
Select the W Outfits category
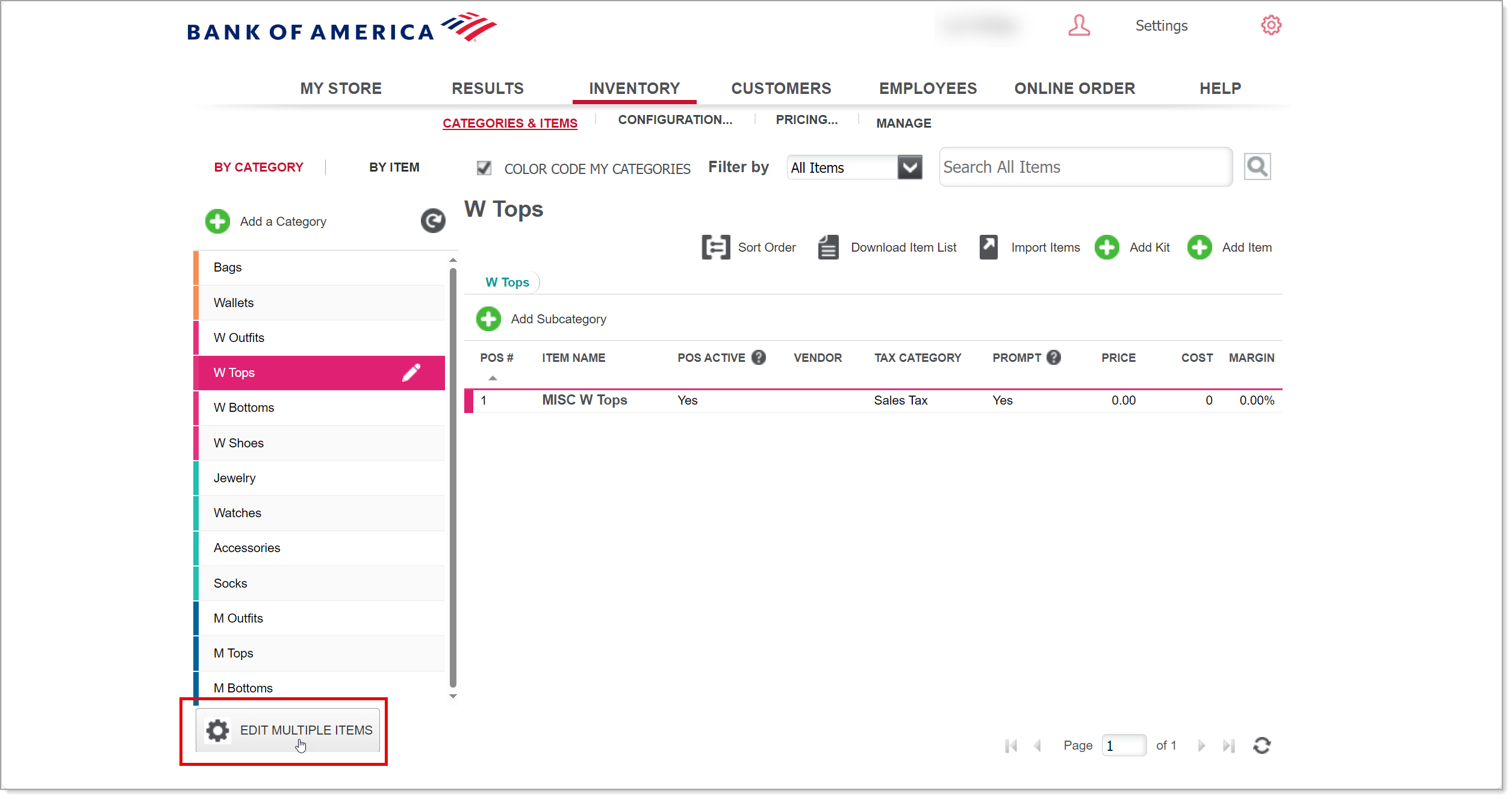[x=319, y=338]
